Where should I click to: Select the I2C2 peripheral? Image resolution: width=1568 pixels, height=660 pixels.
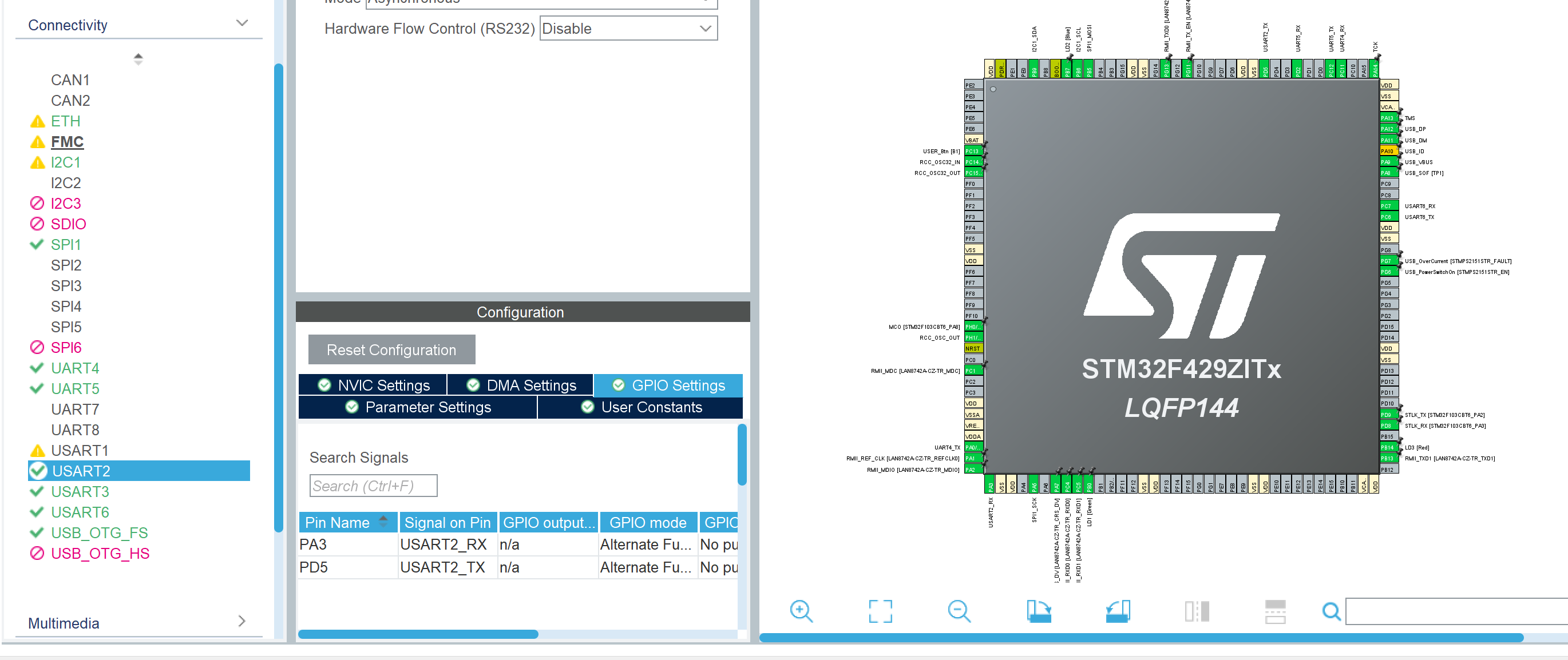66,183
